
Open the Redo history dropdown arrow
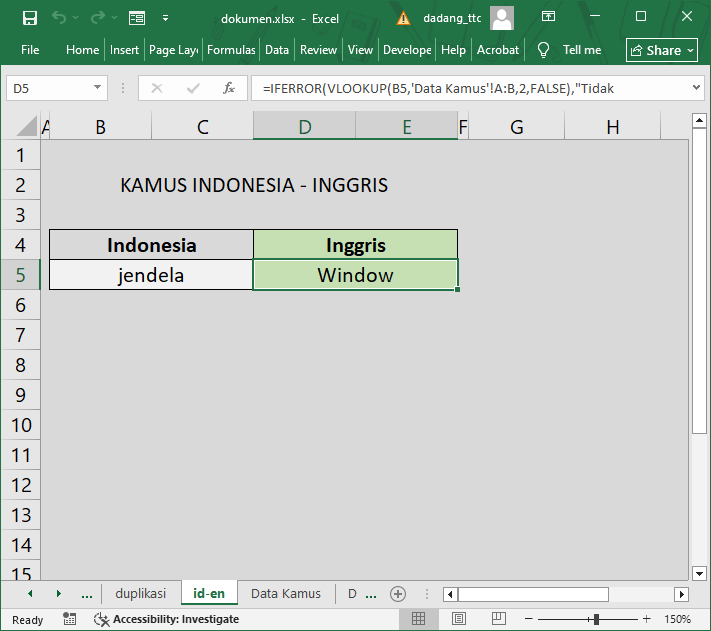tap(114, 18)
